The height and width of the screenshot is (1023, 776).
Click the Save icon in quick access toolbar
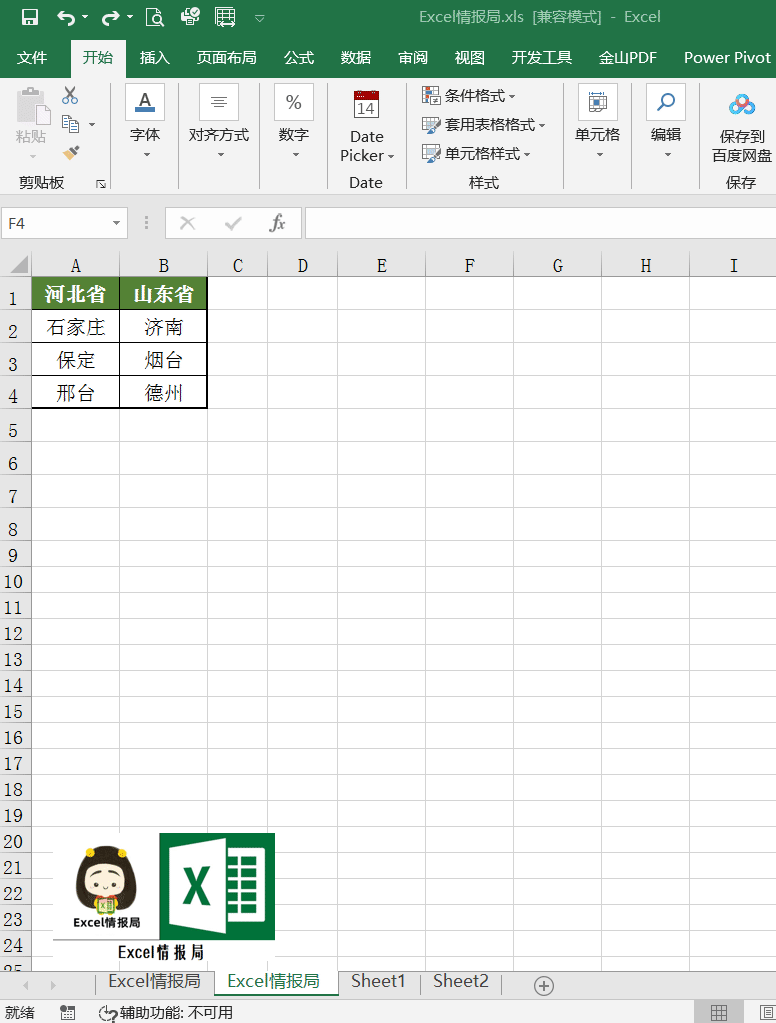[29, 18]
